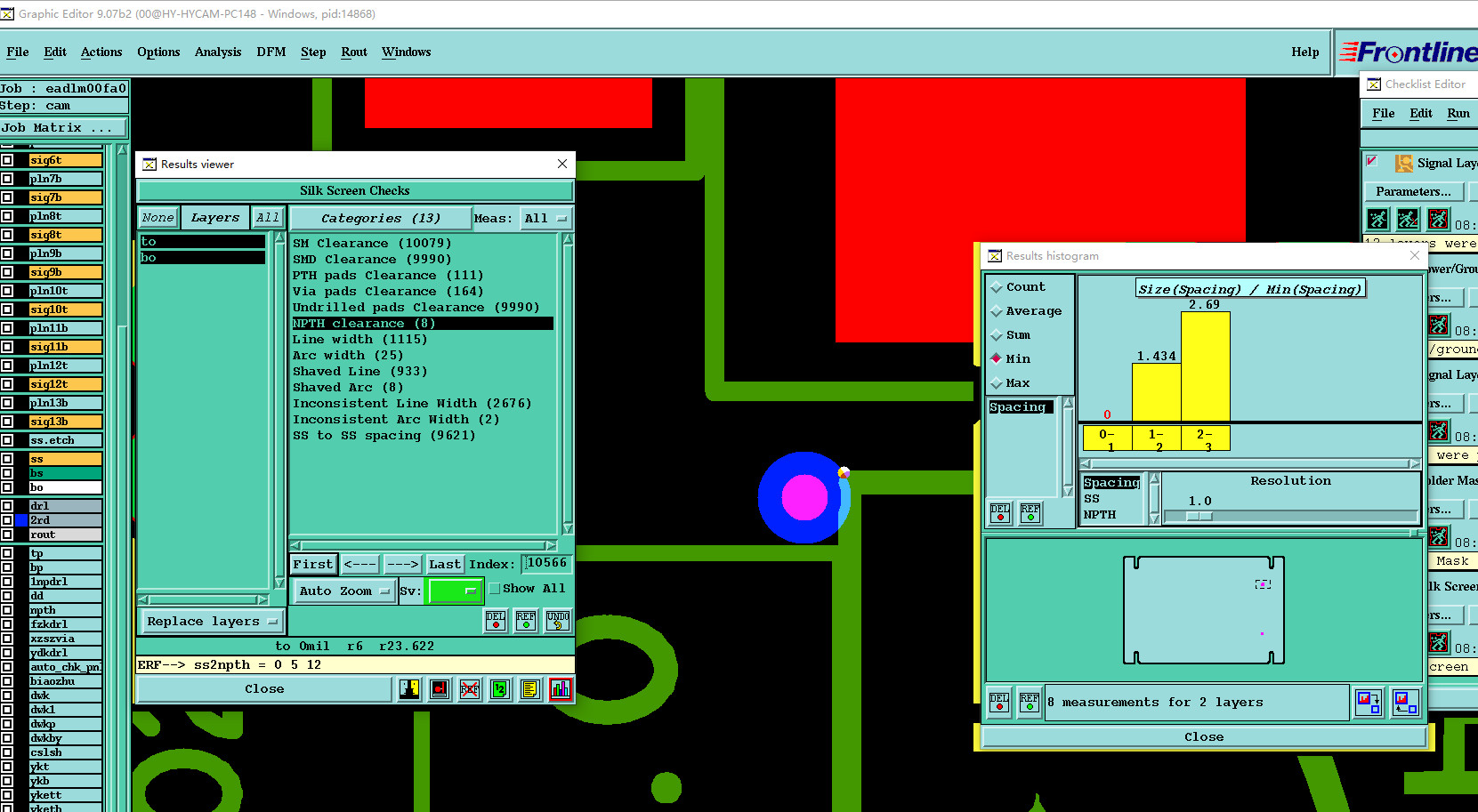Click the First button in Results viewer
Image resolution: width=1478 pixels, height=812 pixels.
point(312,565)
